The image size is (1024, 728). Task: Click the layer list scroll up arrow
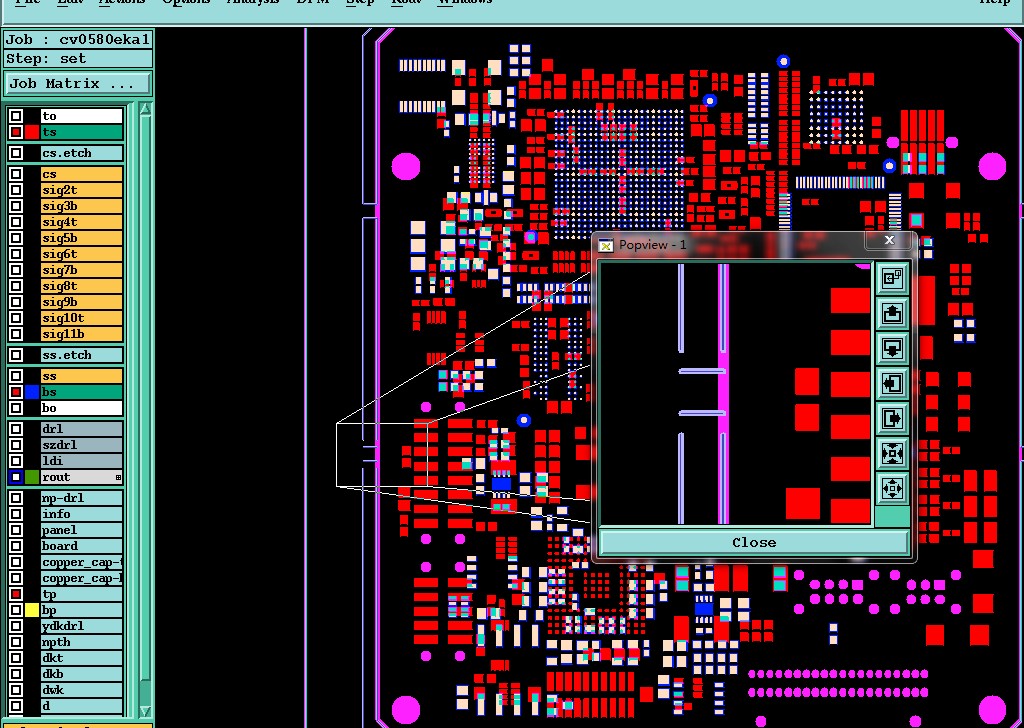145,109
